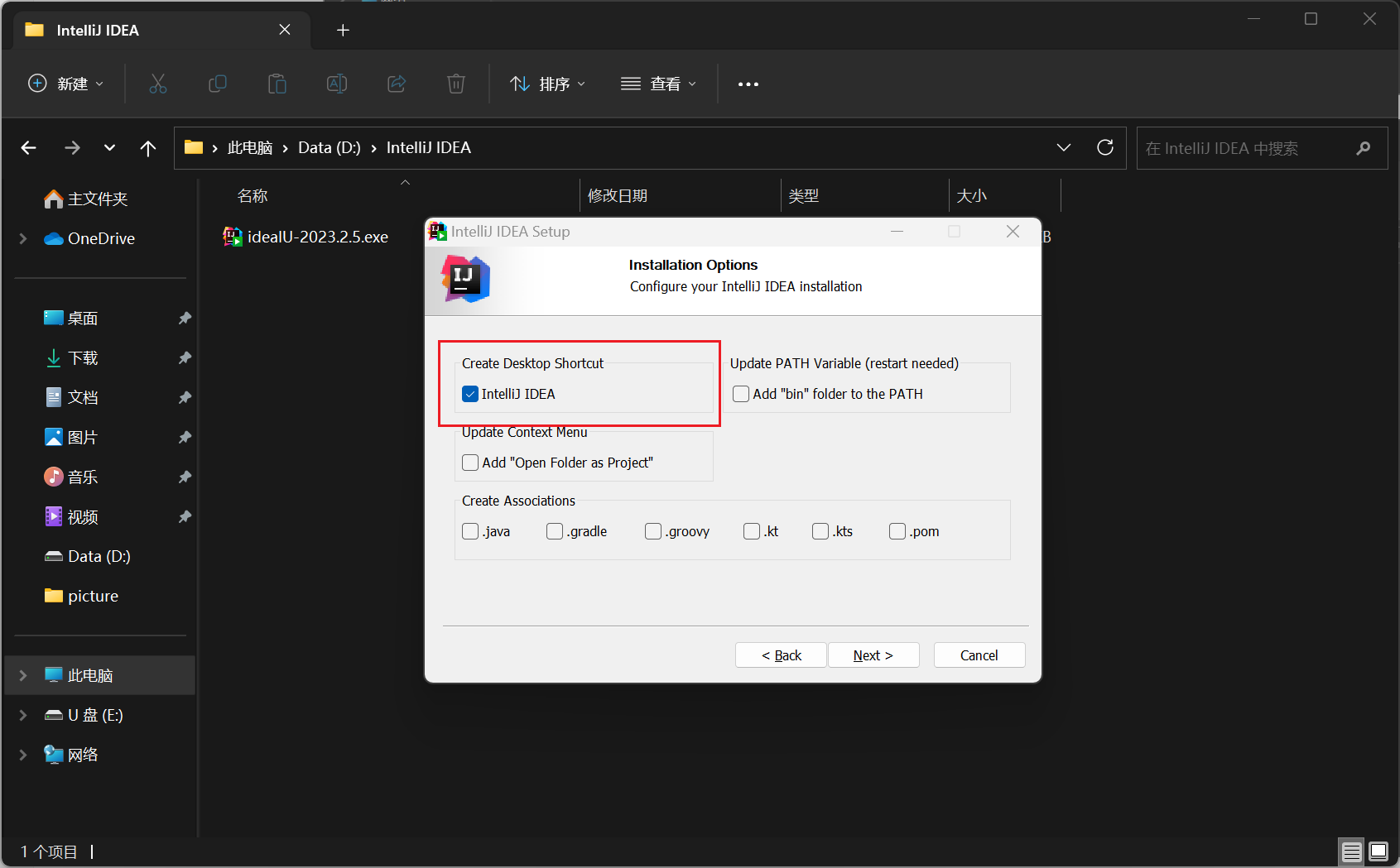
Task: Click the Cut scissors icon in the Explorer toolbar
Action: pyautogui.click(x=158, y=84)
